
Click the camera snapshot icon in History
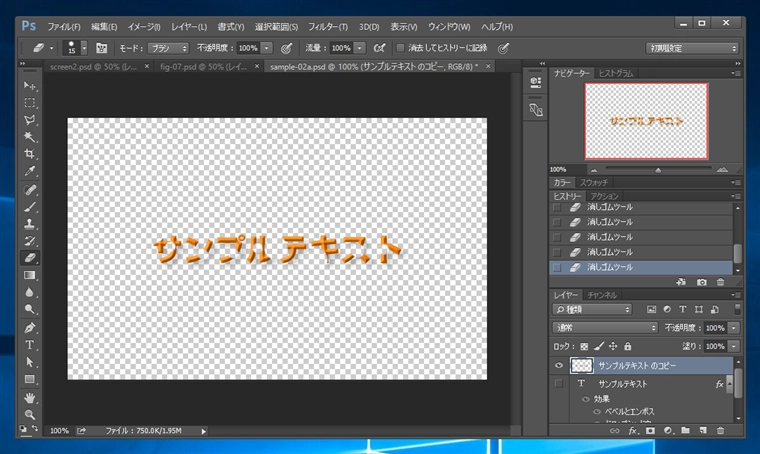pos(701,282)
